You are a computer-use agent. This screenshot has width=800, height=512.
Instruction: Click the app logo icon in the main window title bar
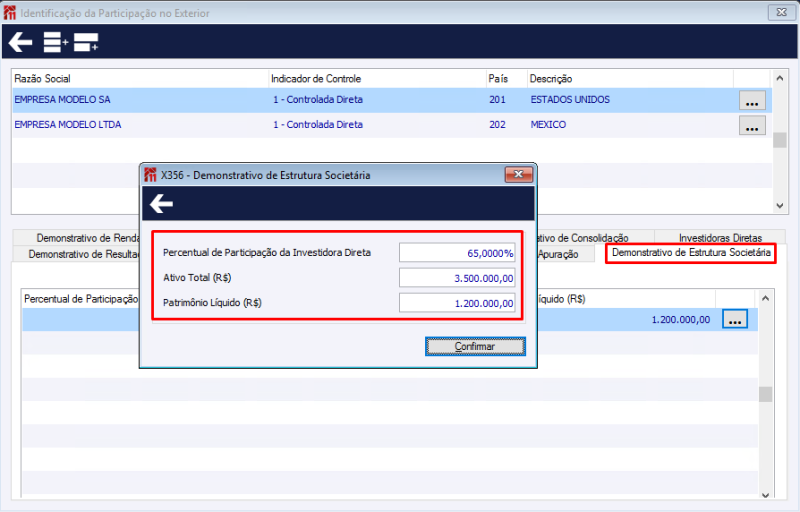(x=10, y=13)
